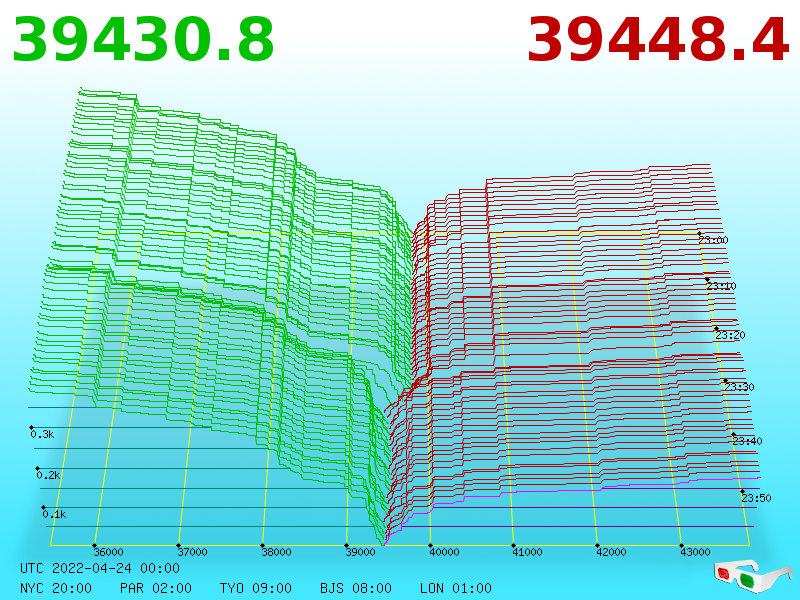Click the NYC 20:00 clock text

[56, 588]
